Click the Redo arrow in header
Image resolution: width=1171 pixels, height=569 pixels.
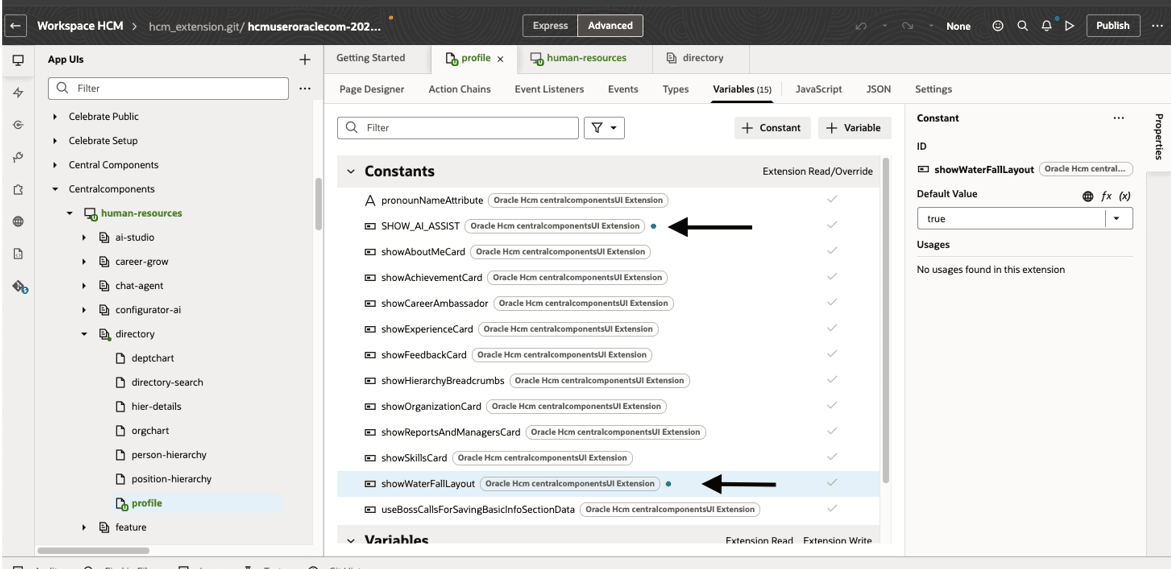point(907,25)
